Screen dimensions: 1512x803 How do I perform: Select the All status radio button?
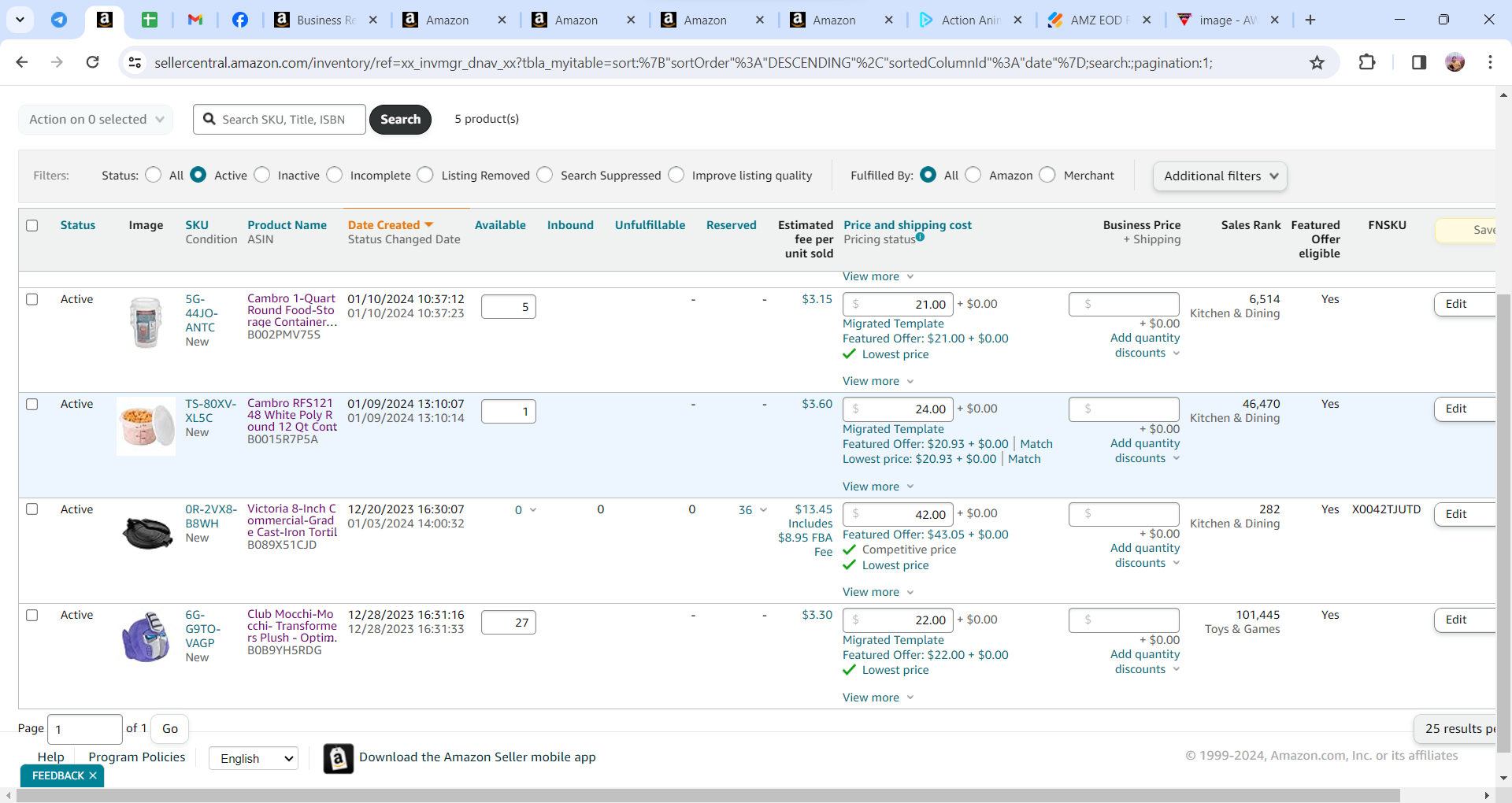pos(154,175)
